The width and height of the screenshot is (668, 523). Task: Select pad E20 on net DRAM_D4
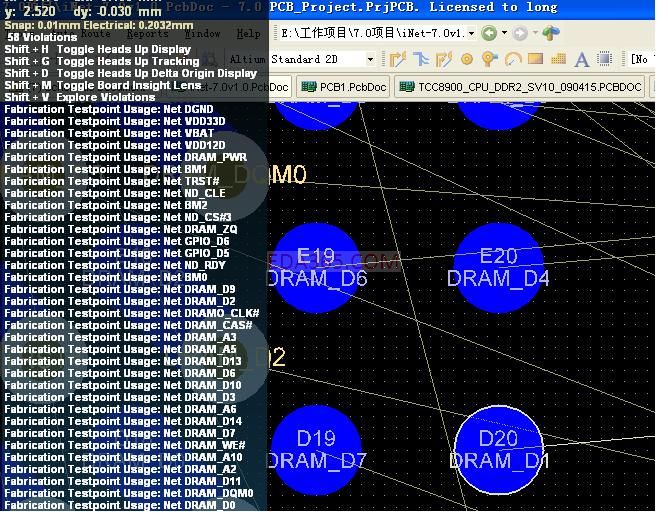(498, 267)
